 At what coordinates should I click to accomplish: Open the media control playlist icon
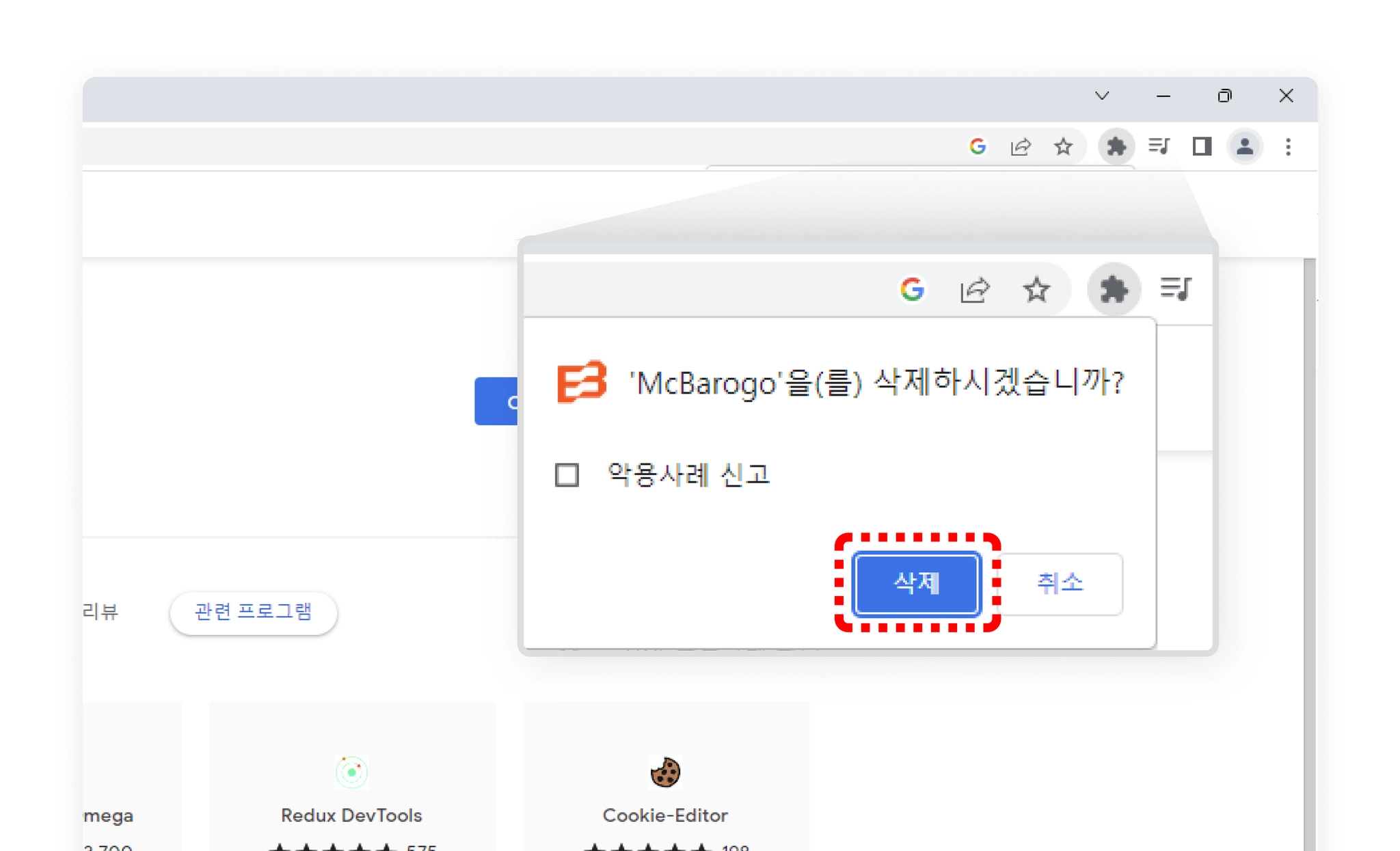coord(1159,146)
